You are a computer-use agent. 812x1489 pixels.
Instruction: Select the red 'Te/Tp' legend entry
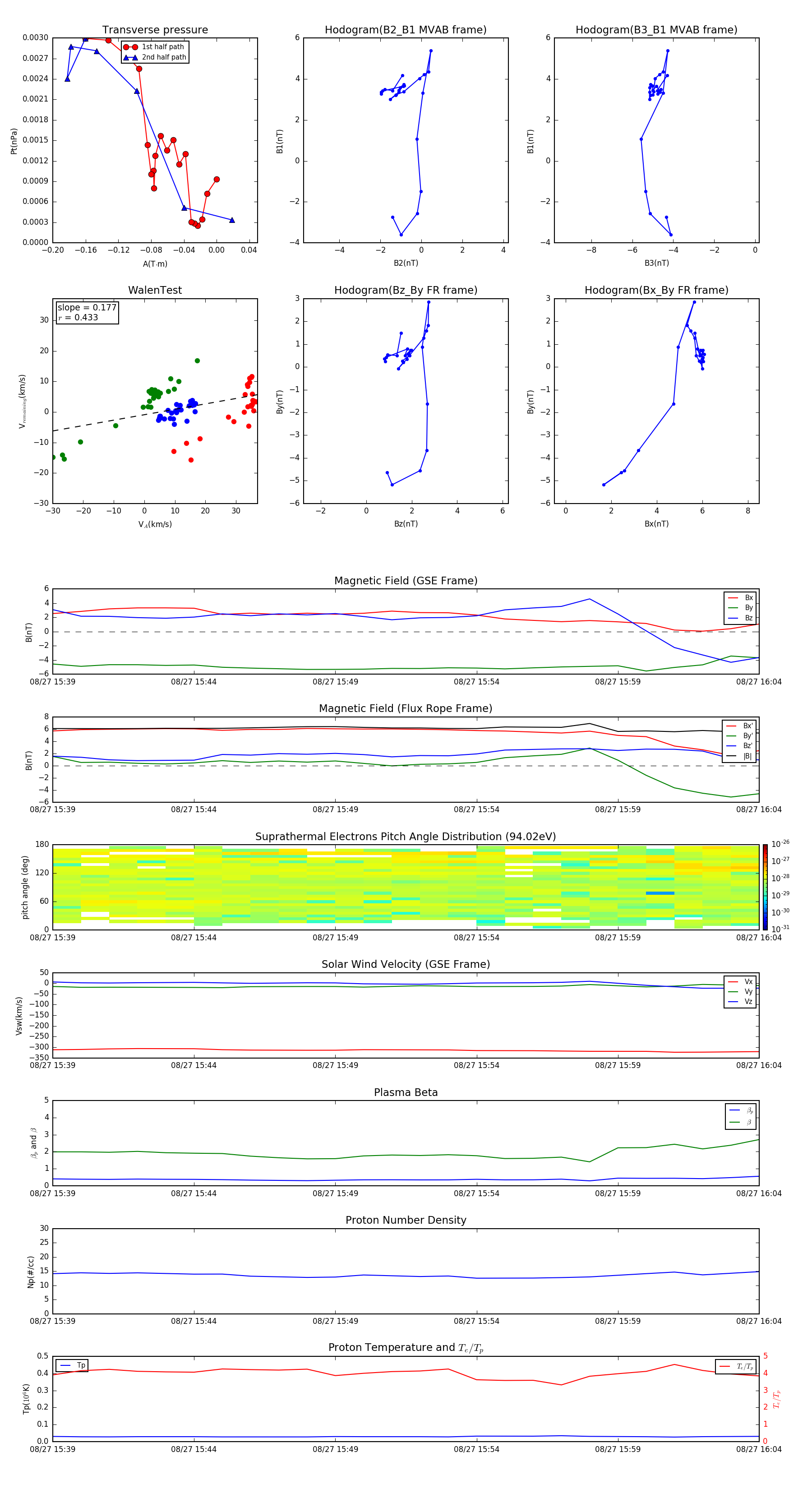tap(736, 1366)
